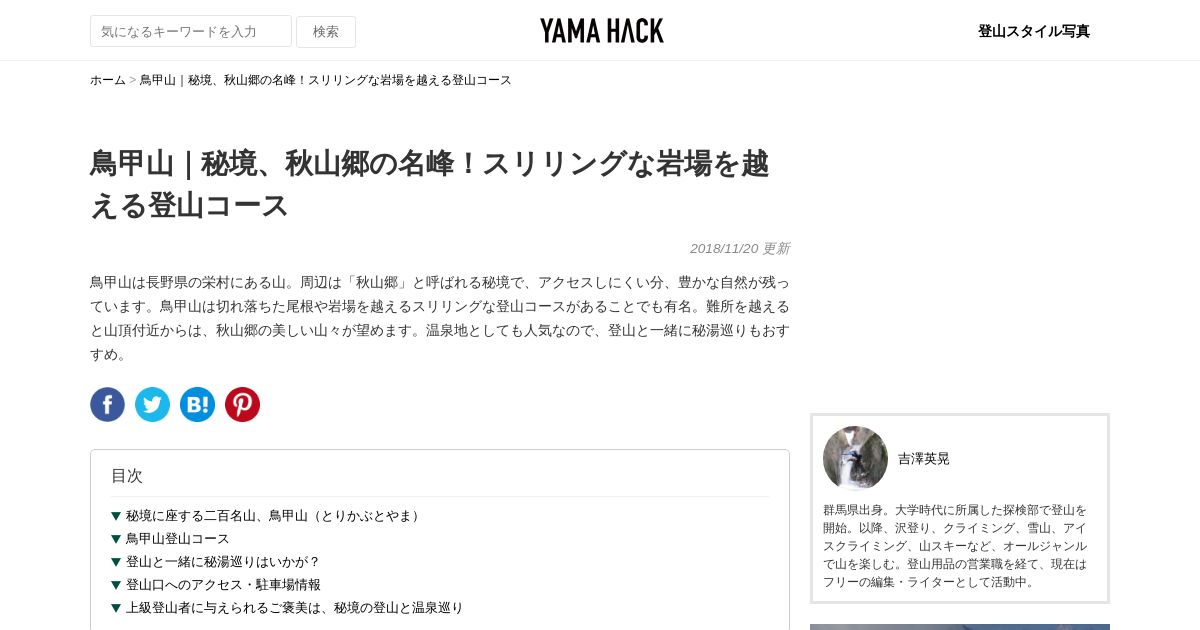The height and width of the screenshot is (630, 1200).
Task: Bookmark with Hatena B! icon
Action: [x=197, y=404]
